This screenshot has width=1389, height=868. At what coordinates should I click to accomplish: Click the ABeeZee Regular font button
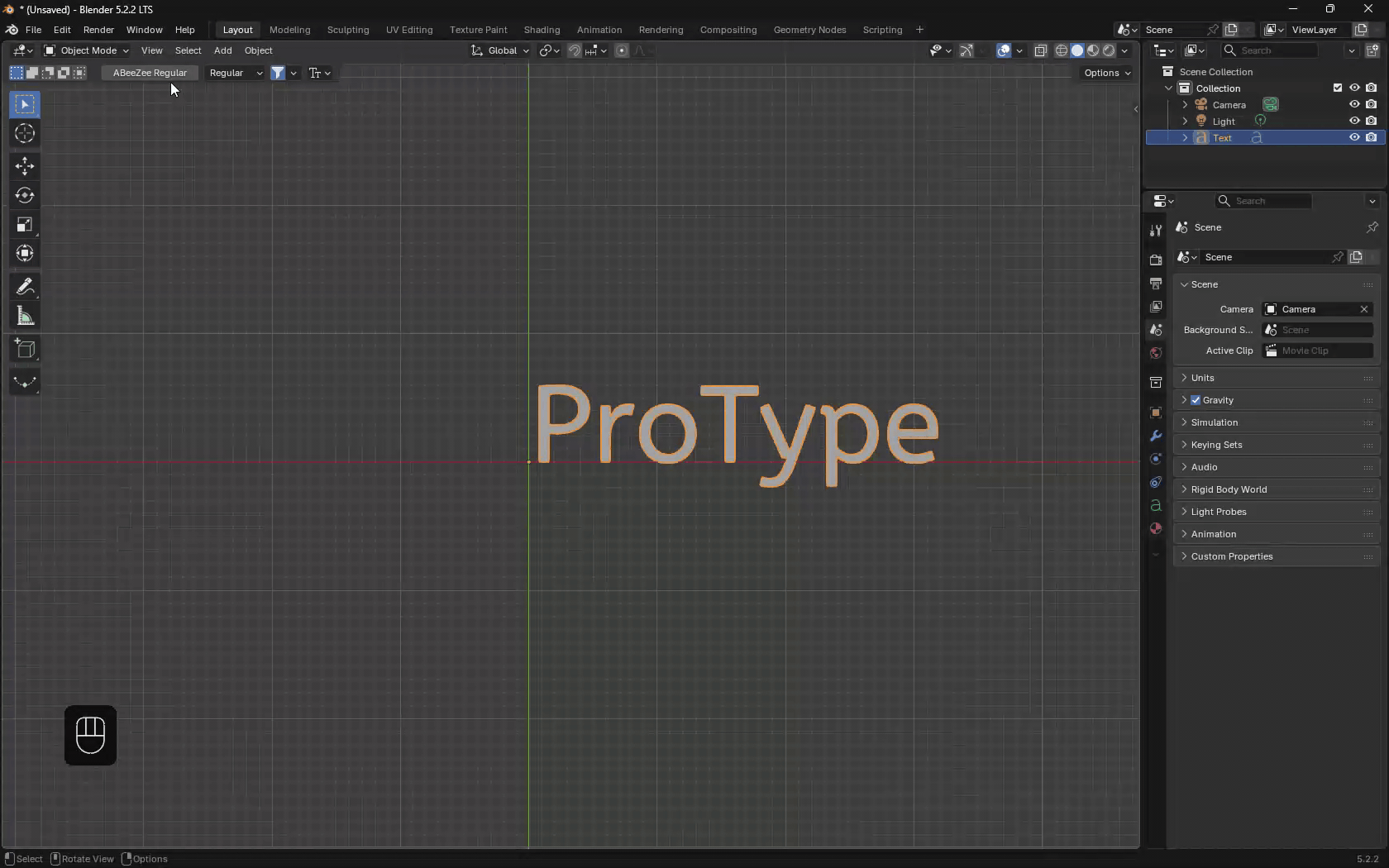coord(150,73)
